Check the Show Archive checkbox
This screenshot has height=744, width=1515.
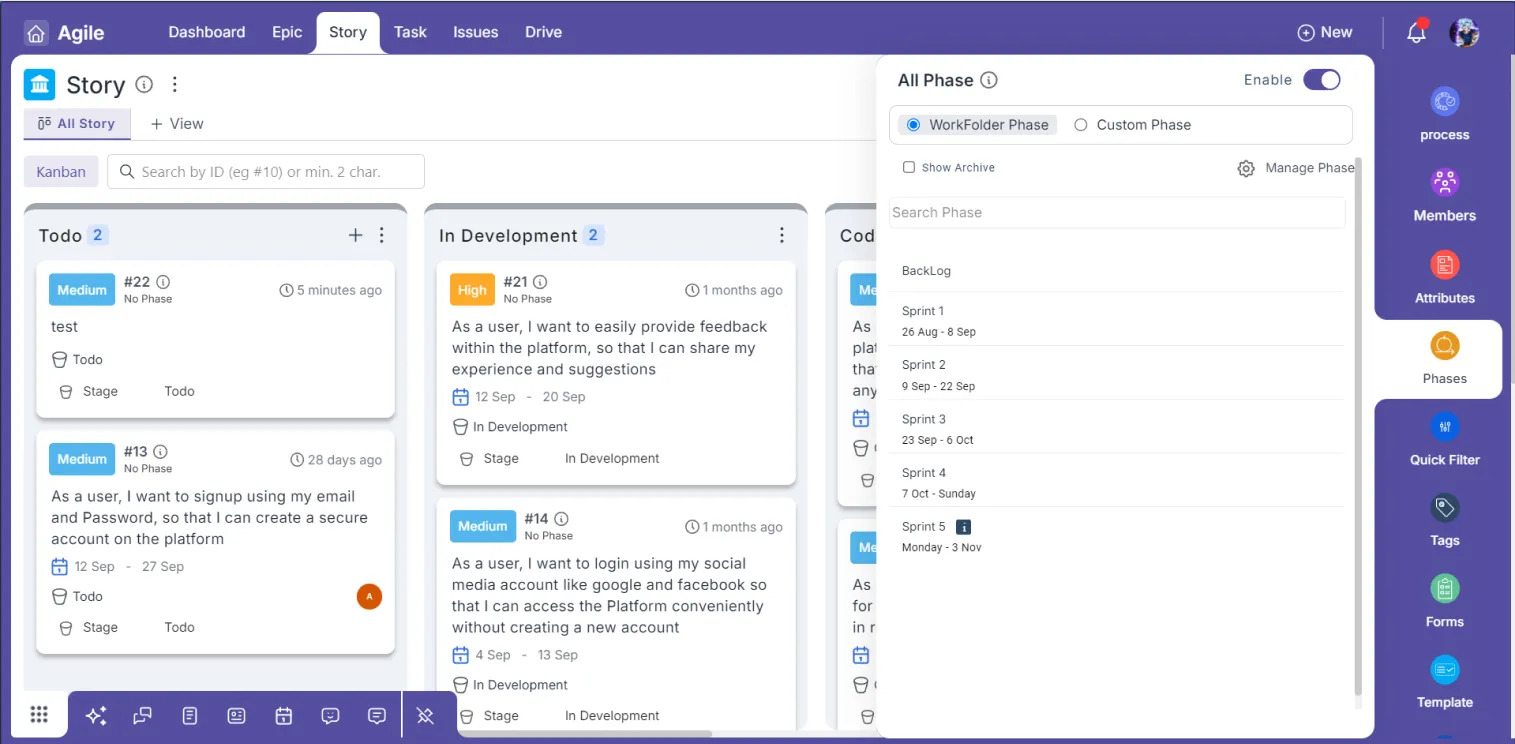909,168
